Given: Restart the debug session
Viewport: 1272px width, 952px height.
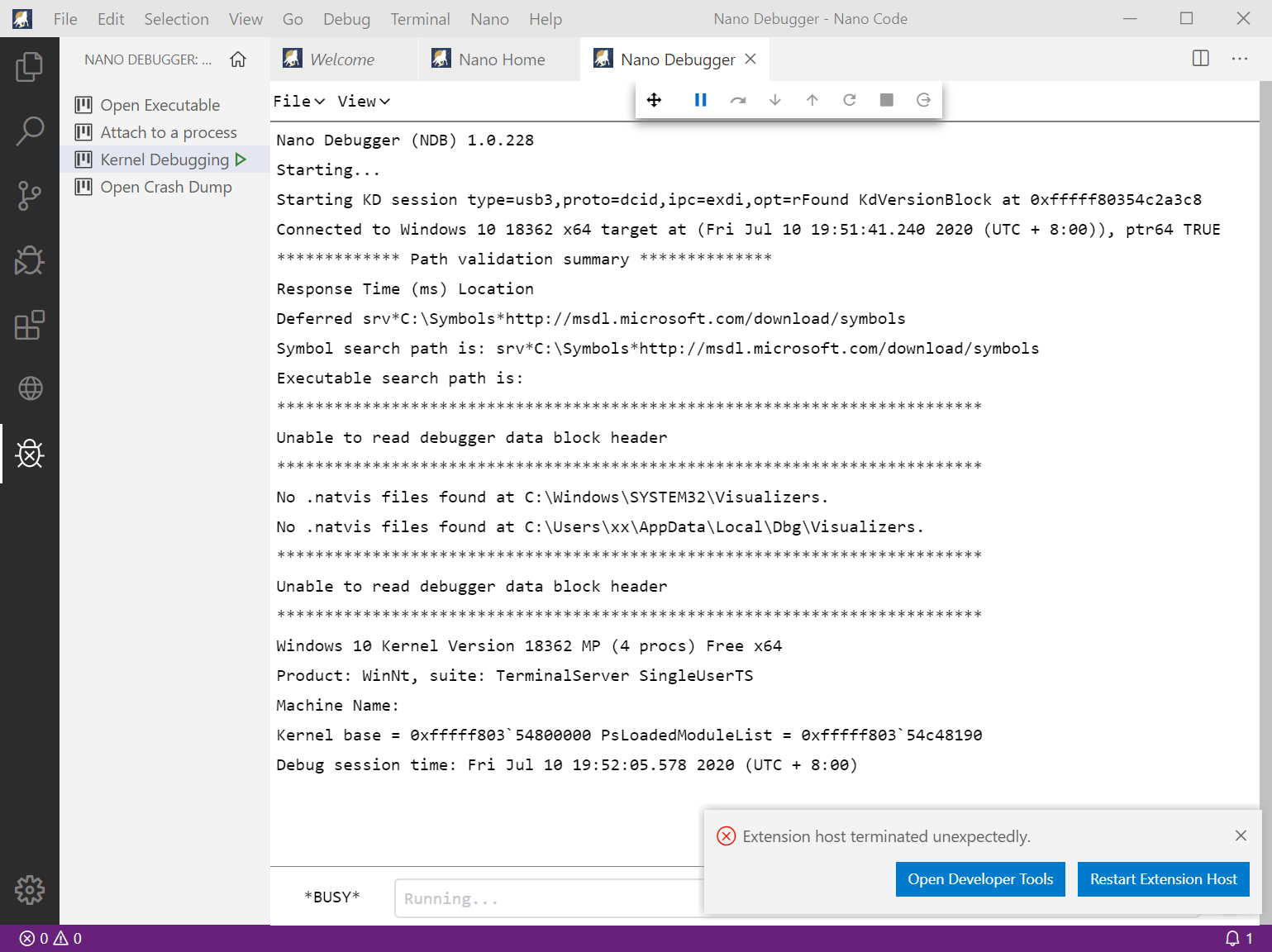Looking at the screenshot, I should (x=850, y=100).
